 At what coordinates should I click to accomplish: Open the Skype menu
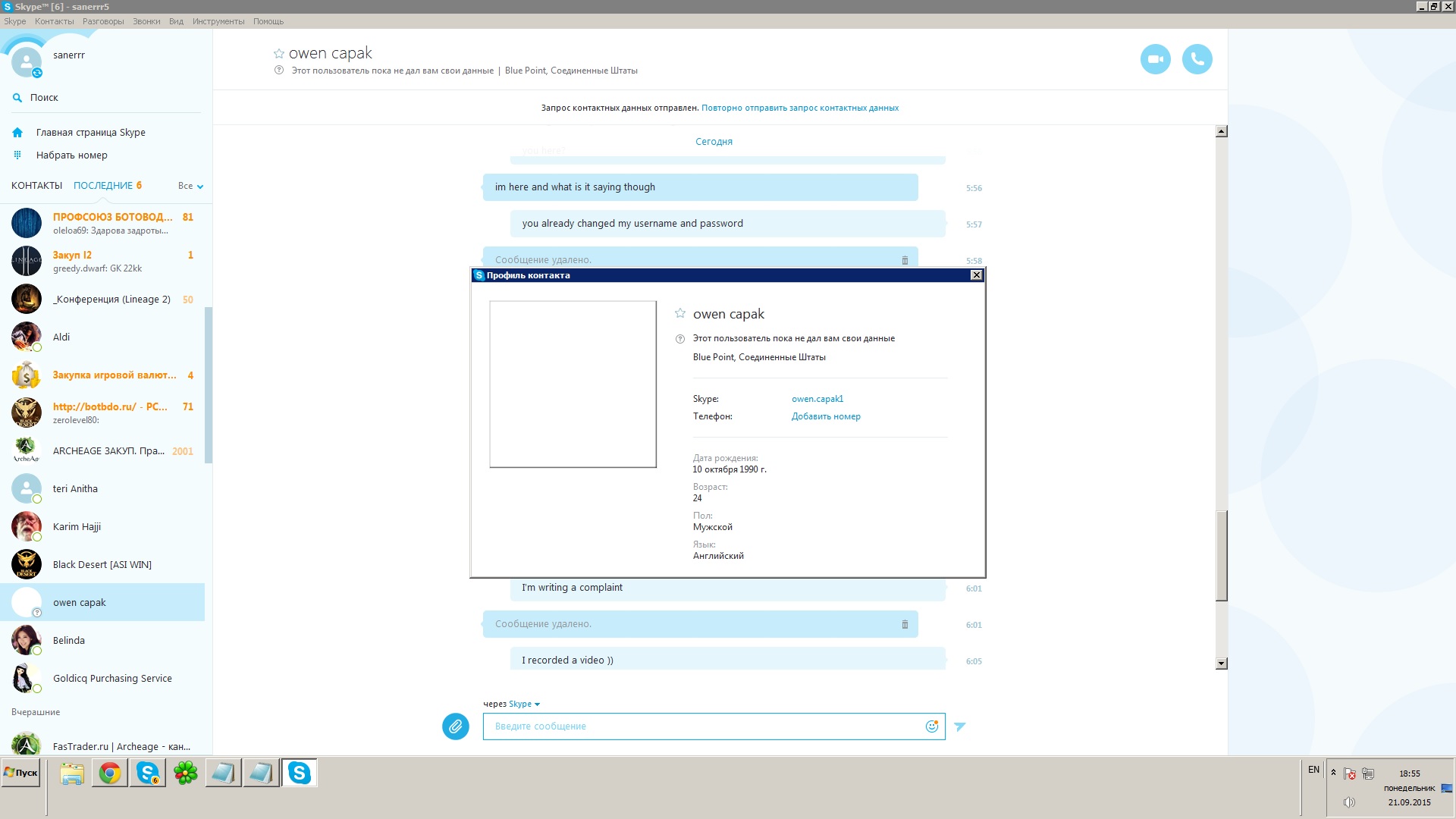pyautogui.click(x=15, y=21)
